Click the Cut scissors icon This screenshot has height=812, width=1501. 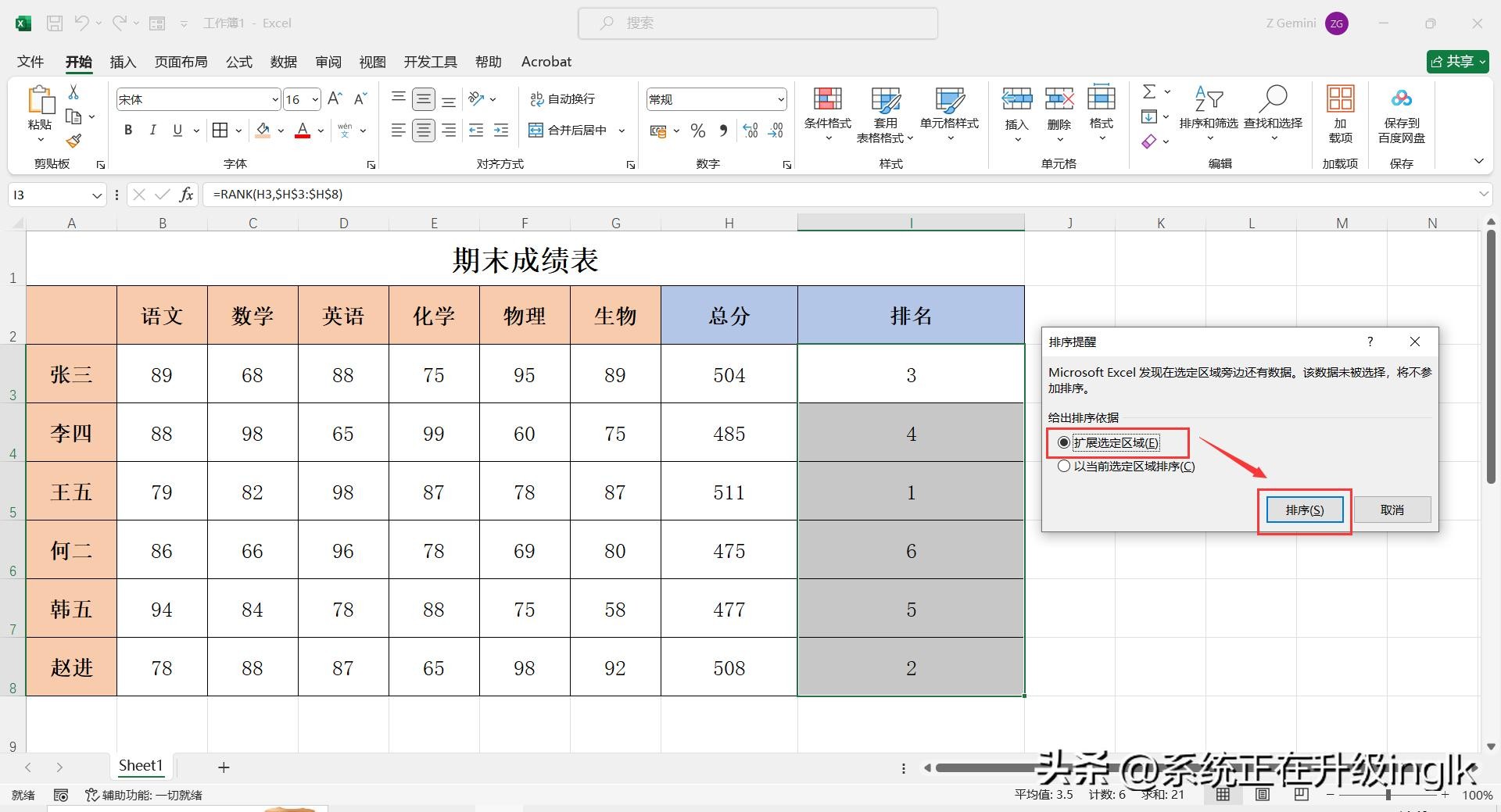pyautogui.click(x=73, y=92)
